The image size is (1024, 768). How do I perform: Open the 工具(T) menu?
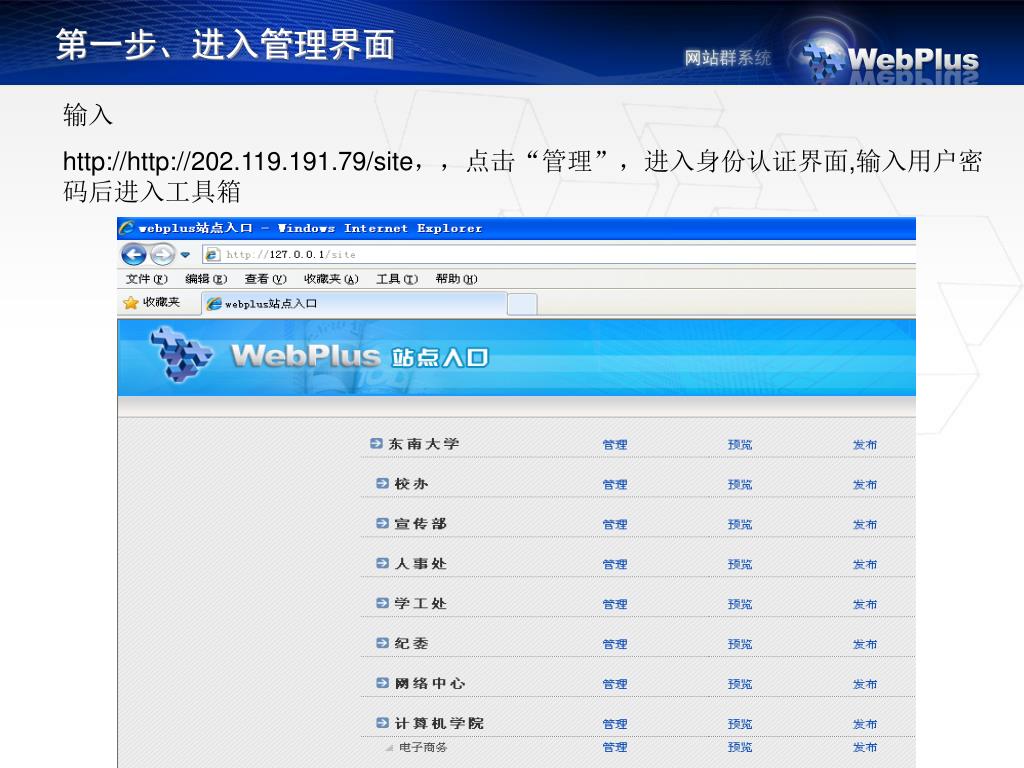(396, 279)
